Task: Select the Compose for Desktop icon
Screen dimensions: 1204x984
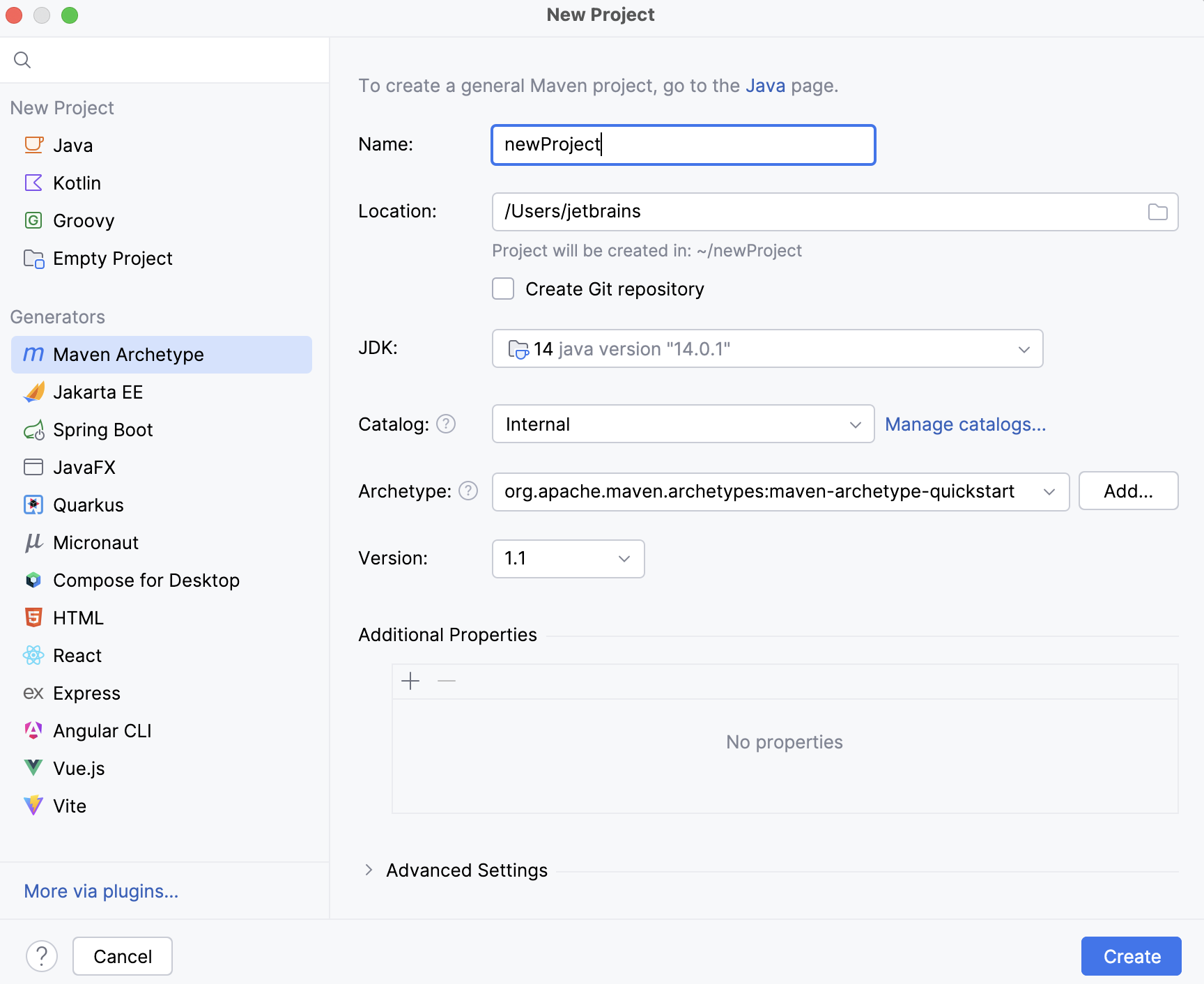Action: pyautogui.click(x=33, y=580)
